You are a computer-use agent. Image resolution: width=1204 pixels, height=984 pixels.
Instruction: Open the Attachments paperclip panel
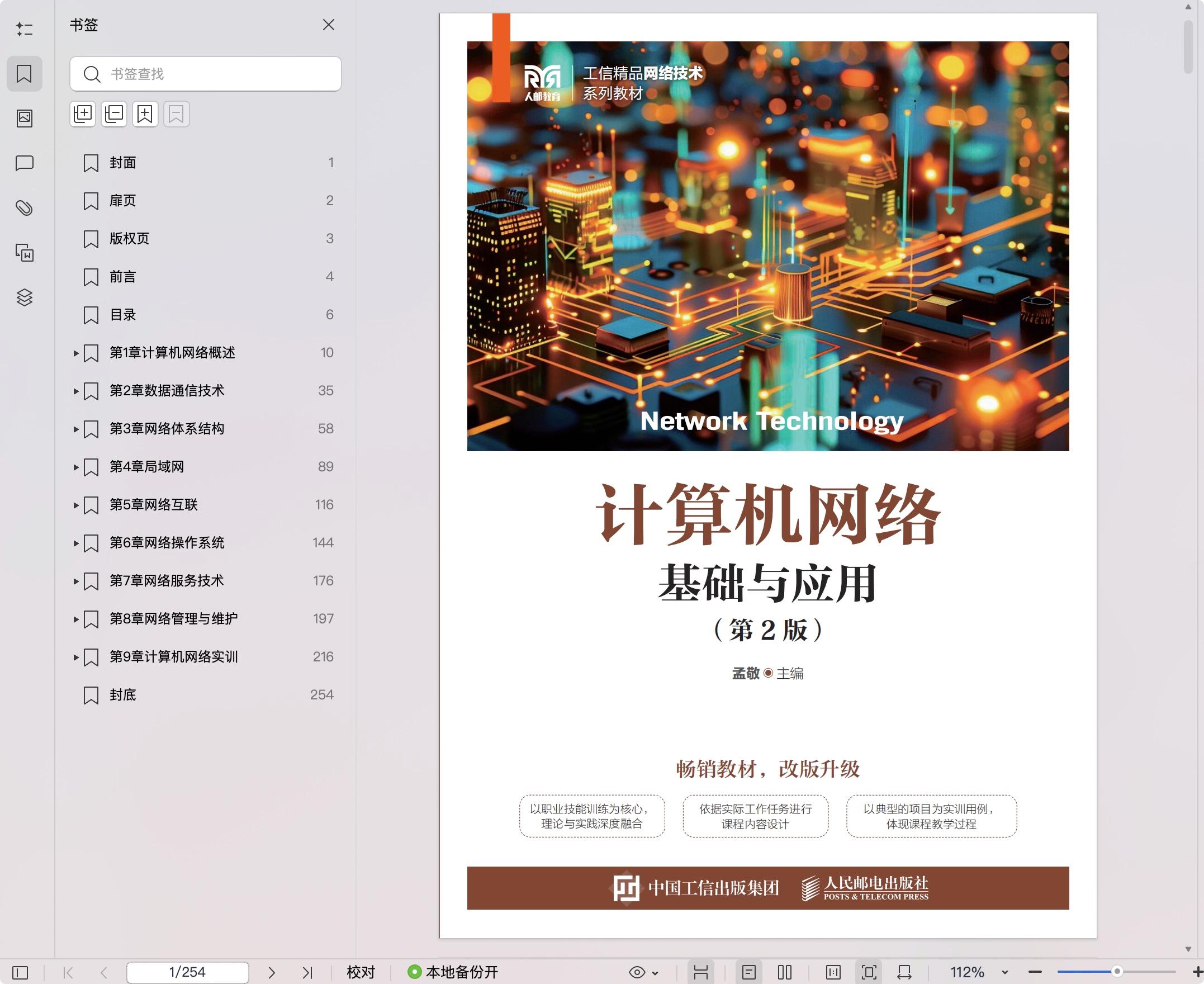[x=25, y=208]
